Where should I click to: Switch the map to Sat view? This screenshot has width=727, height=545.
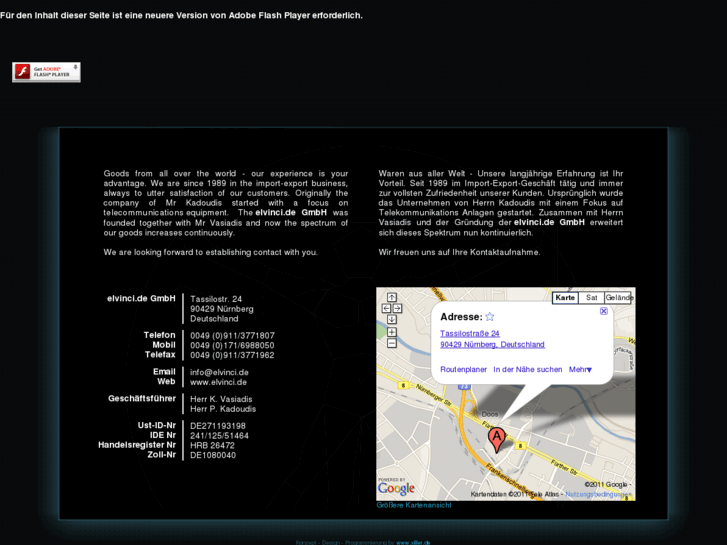point(592,298)
